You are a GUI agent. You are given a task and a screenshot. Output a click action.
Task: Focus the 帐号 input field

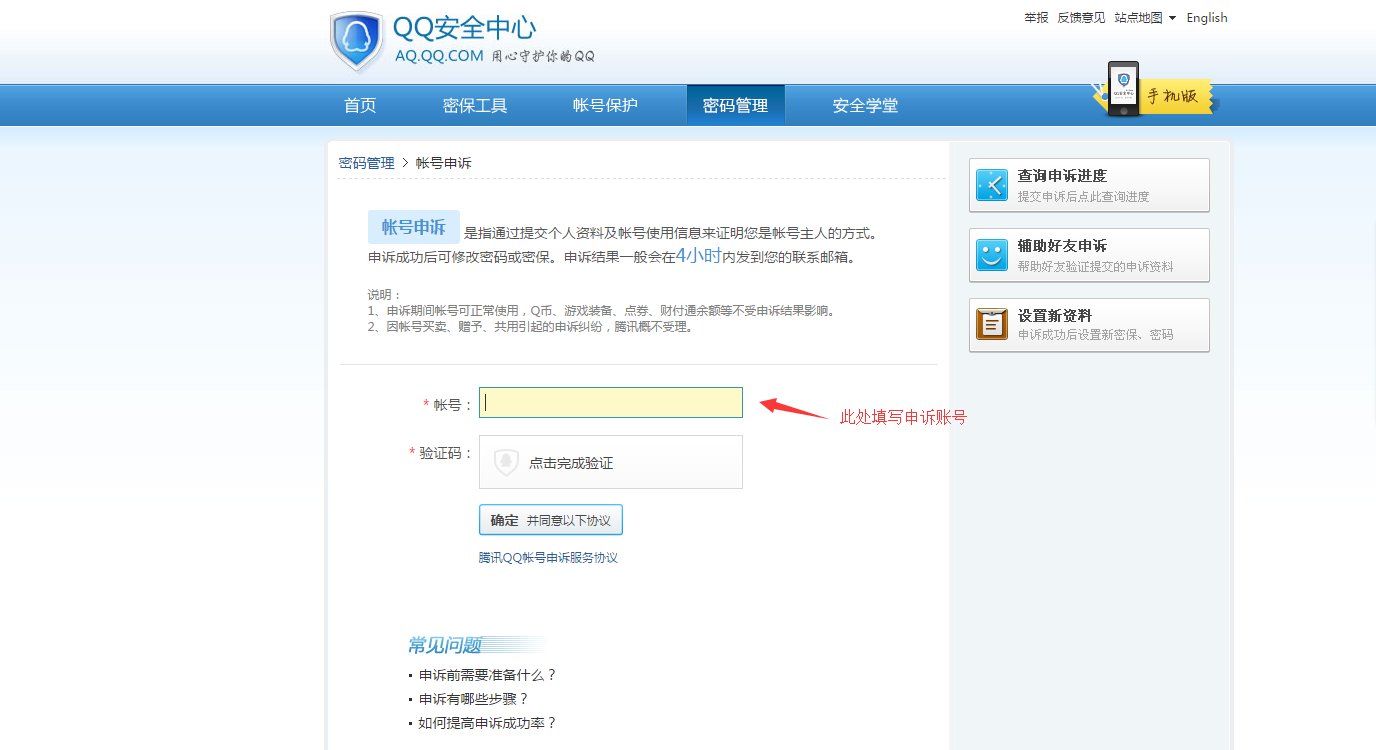coord(611,402)
